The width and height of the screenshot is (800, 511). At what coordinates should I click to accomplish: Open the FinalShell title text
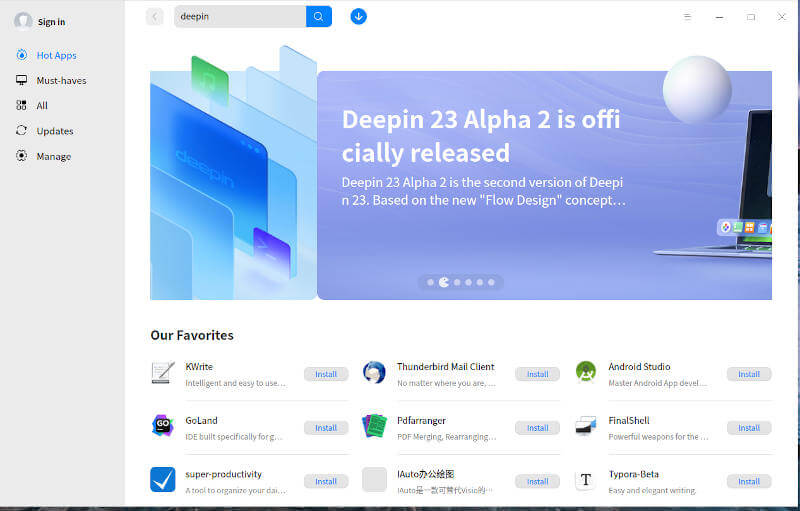pyautogui.click(x=629, y=420)
